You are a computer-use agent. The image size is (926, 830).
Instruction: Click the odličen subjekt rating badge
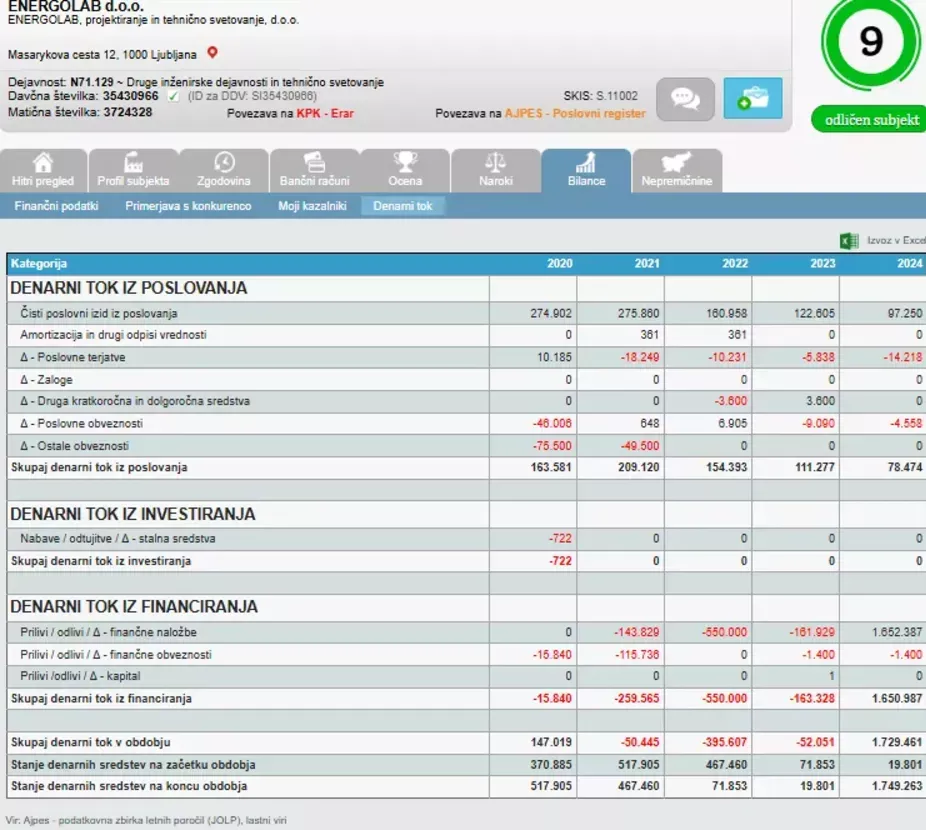[869, 120]
